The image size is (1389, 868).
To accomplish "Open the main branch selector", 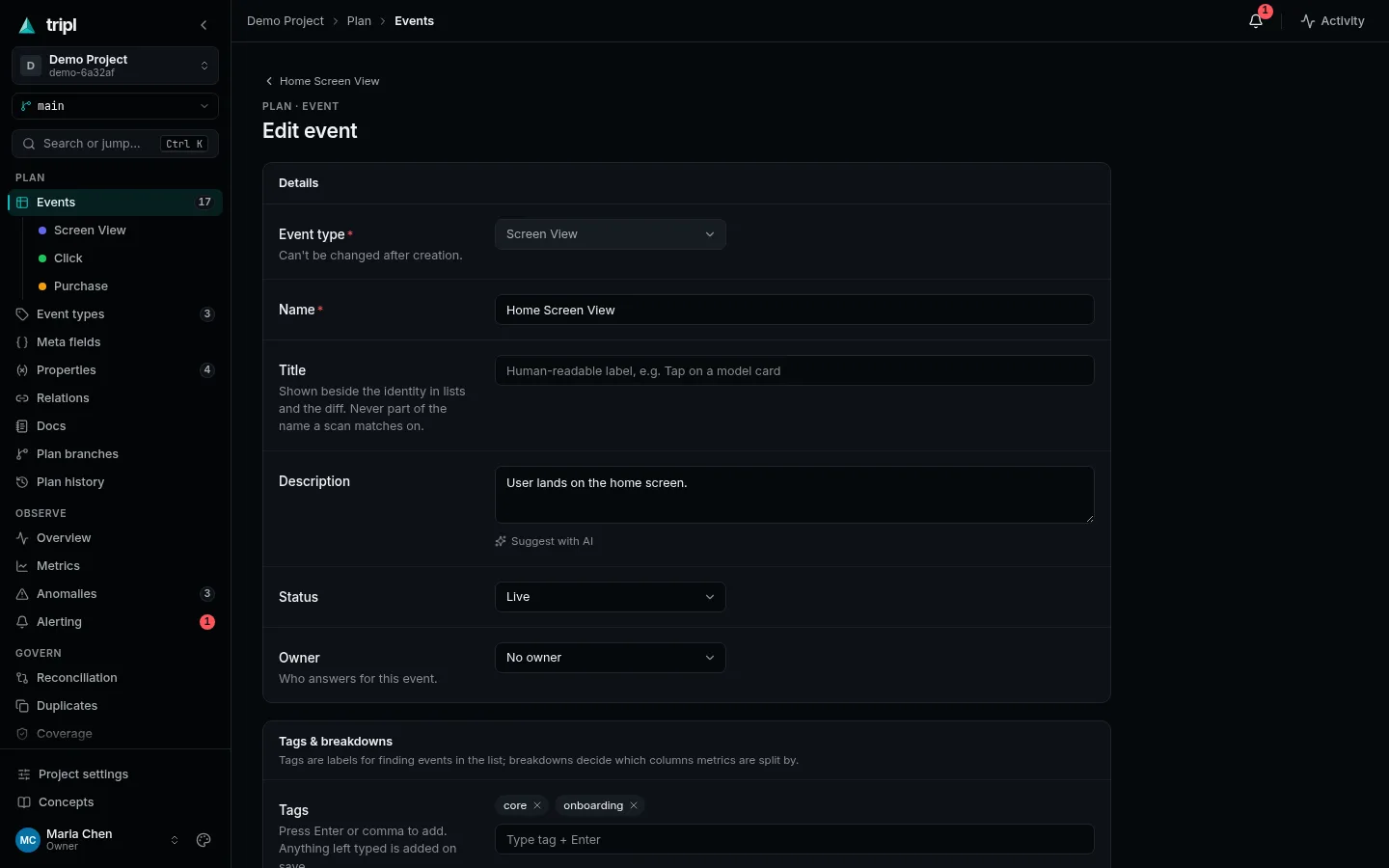I will (115, 106).
